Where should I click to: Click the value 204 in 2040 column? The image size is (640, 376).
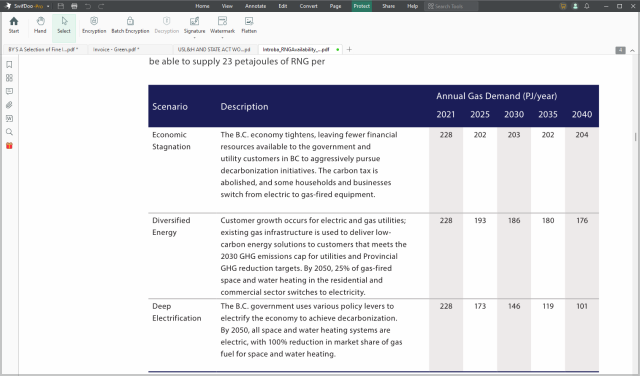pyautogui.click(x=582, y=135)
